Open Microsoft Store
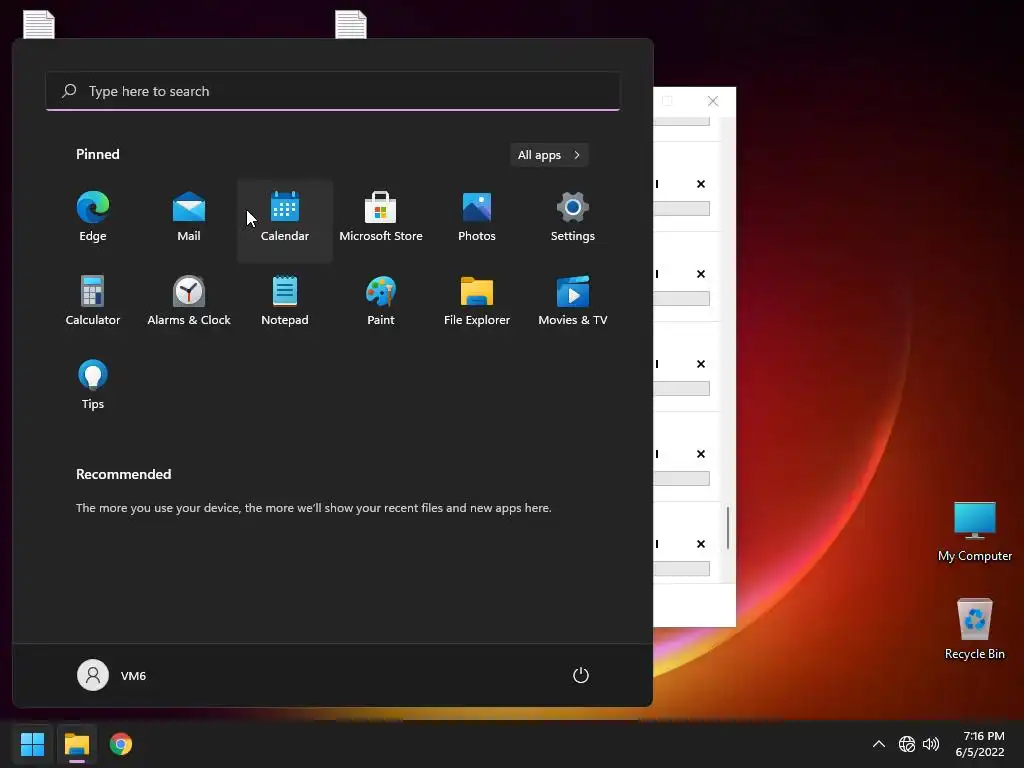 point(381,218)
